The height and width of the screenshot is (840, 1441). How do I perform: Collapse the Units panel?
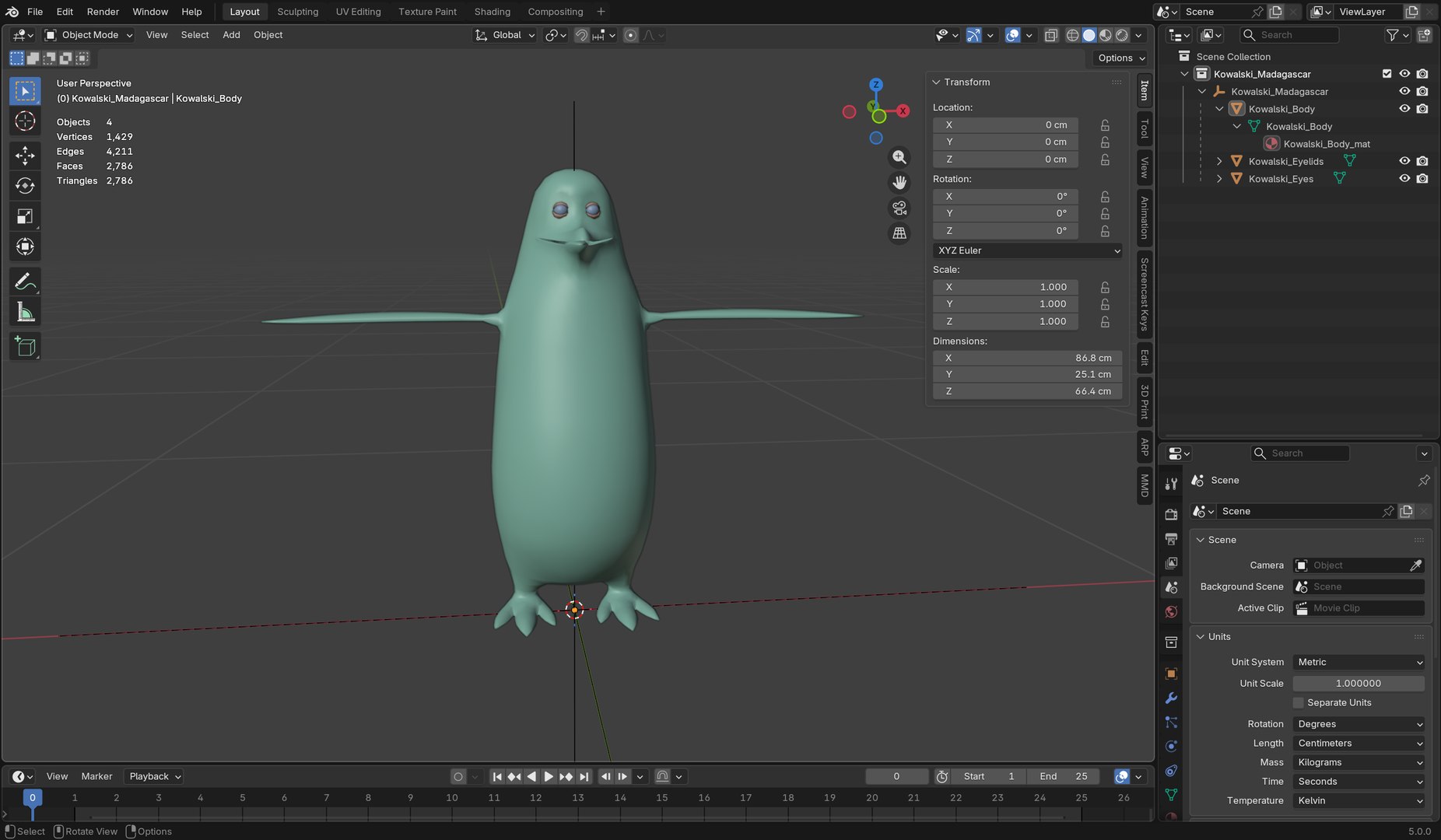point(1201,636)
